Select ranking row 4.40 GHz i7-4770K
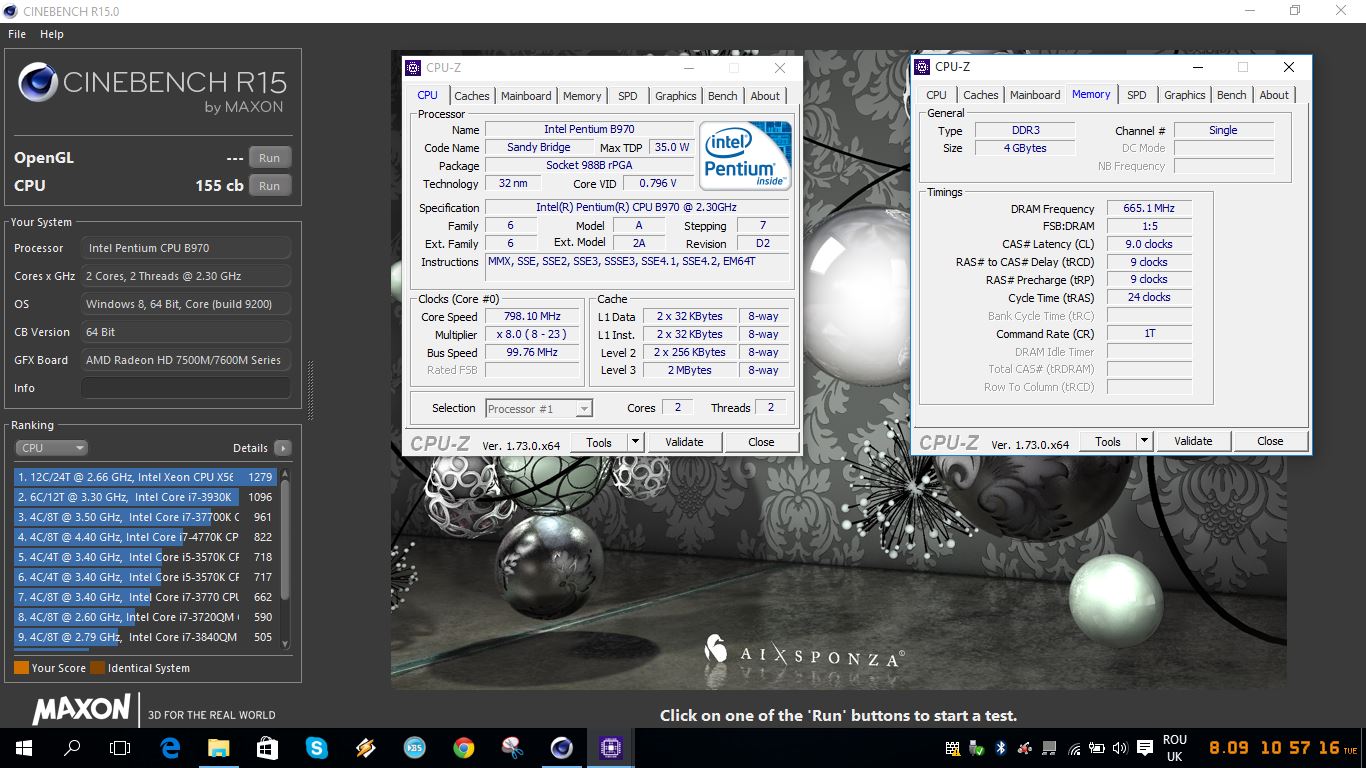Viewport: 1366px width, 768px height. (145, 537)
